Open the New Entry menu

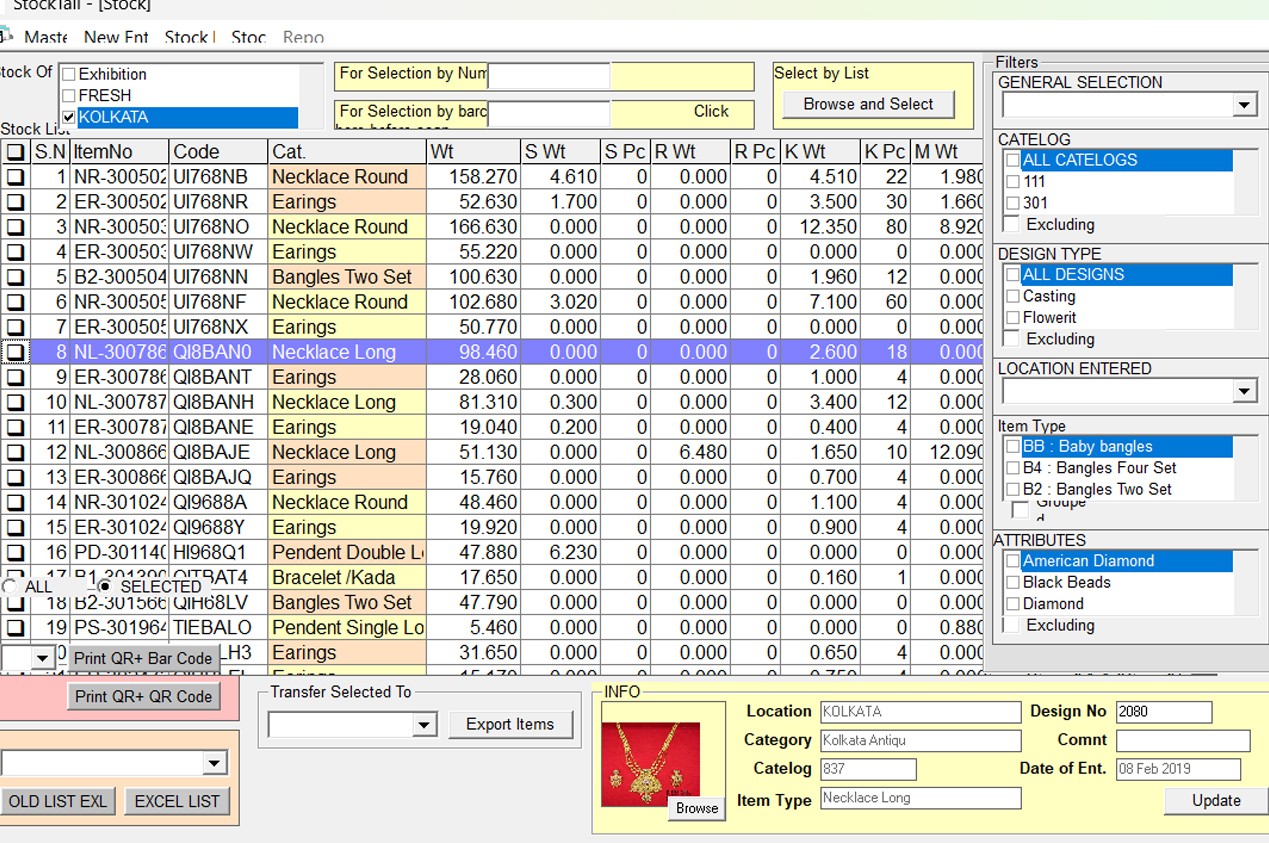tap(116, 37)
